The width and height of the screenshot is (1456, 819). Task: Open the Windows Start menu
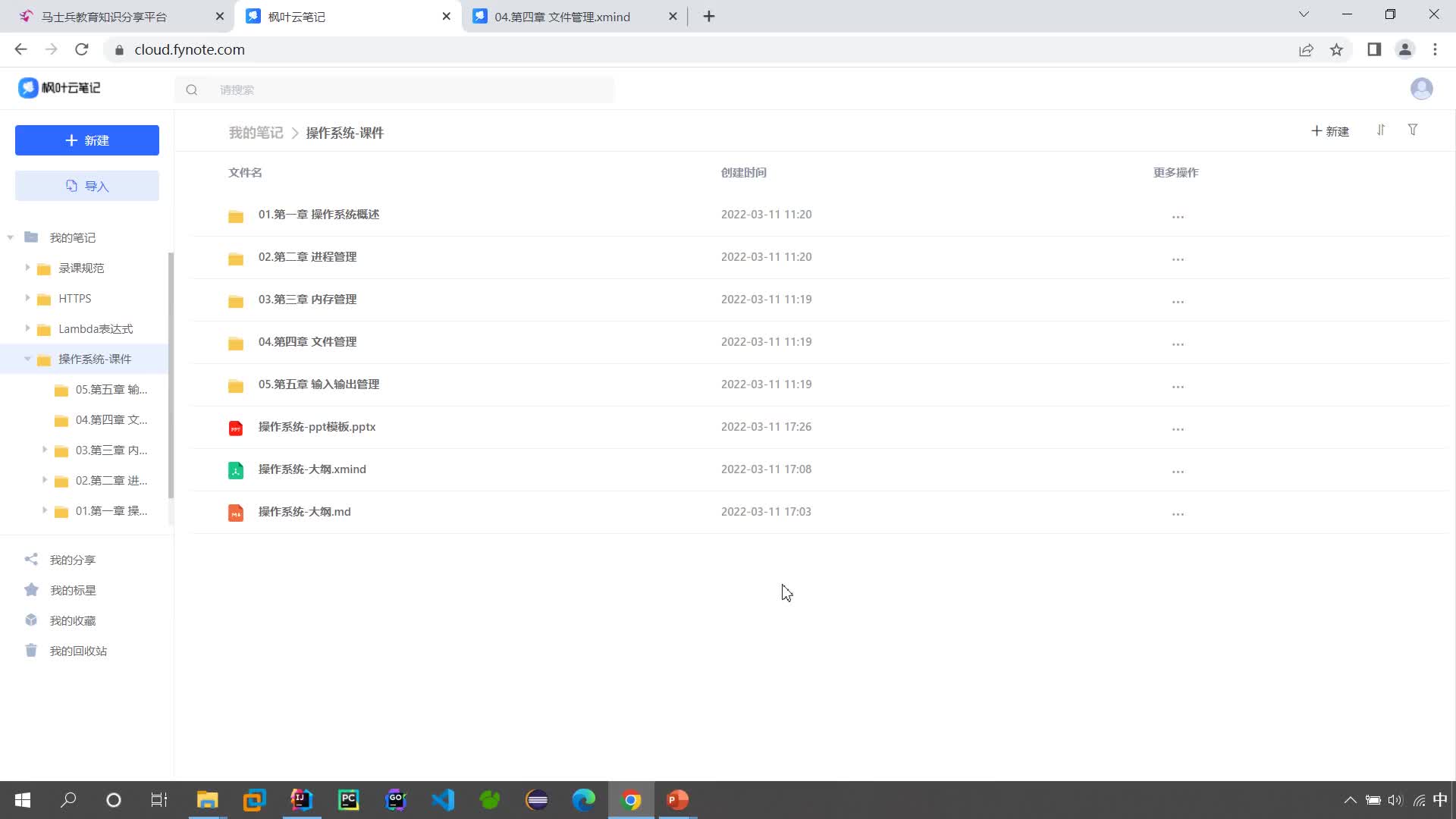tap(22, 800)
